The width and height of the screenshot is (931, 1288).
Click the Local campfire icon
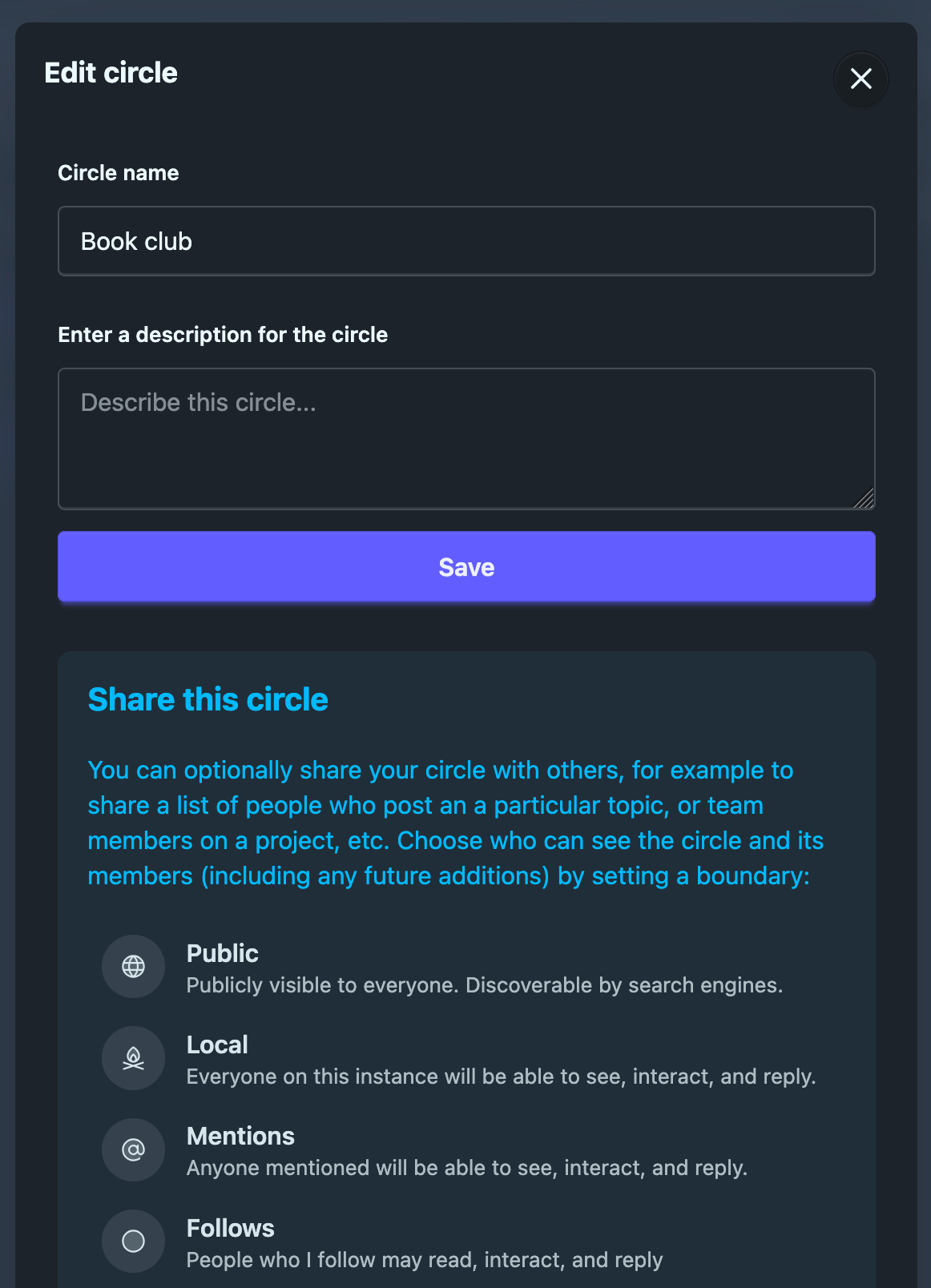(x=133, y=1057)
